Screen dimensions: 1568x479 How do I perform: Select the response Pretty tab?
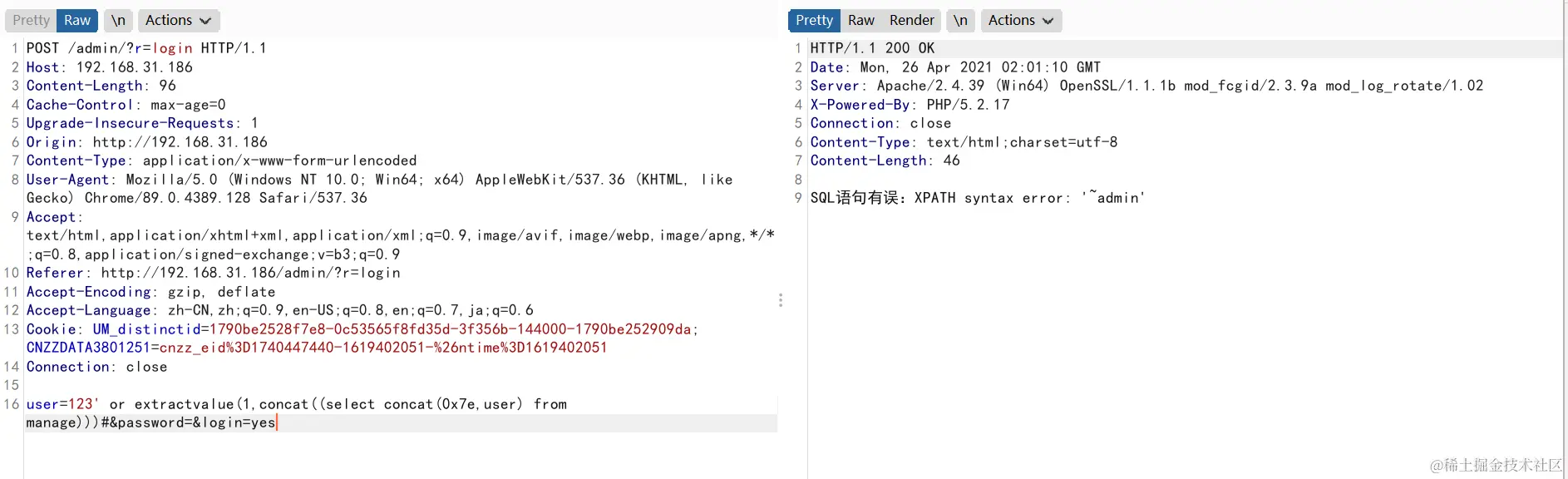pyautogui.click(x=814, y=20)
